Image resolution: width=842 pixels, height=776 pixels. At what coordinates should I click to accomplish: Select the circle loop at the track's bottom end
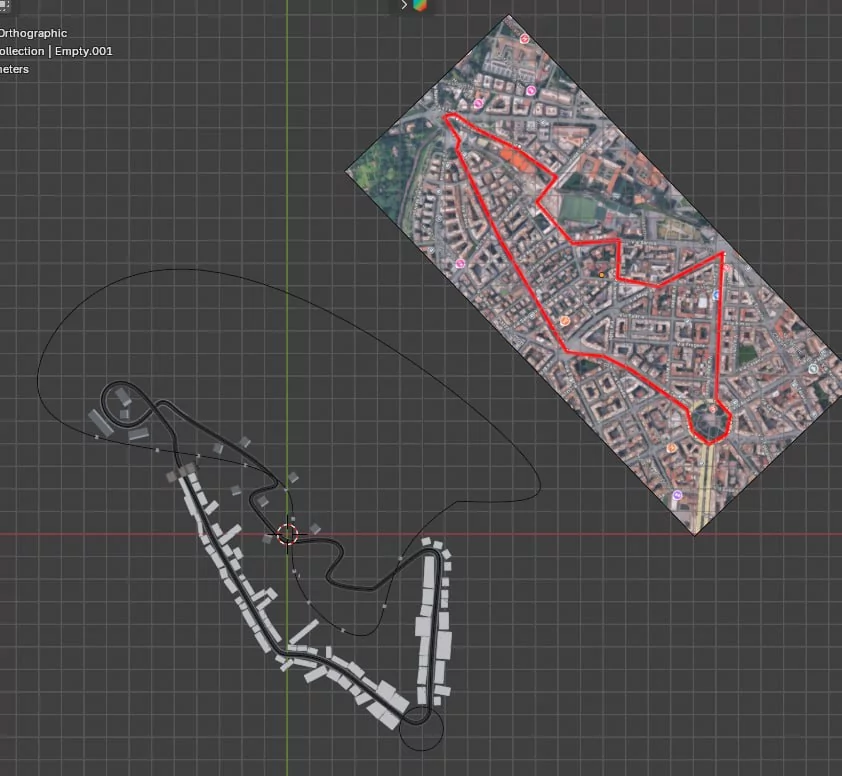coord(420,732)
